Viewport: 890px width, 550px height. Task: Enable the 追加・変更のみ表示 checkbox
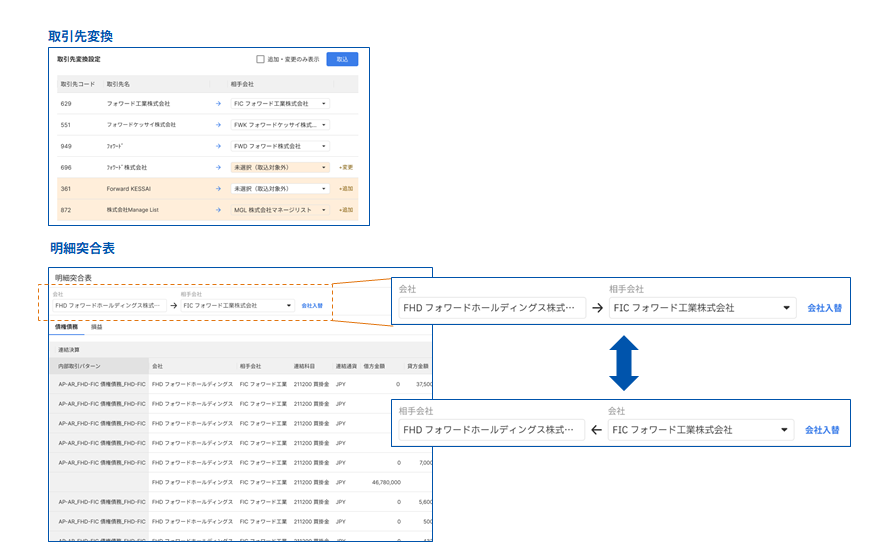pyautogui.click(x=260, y=59)
